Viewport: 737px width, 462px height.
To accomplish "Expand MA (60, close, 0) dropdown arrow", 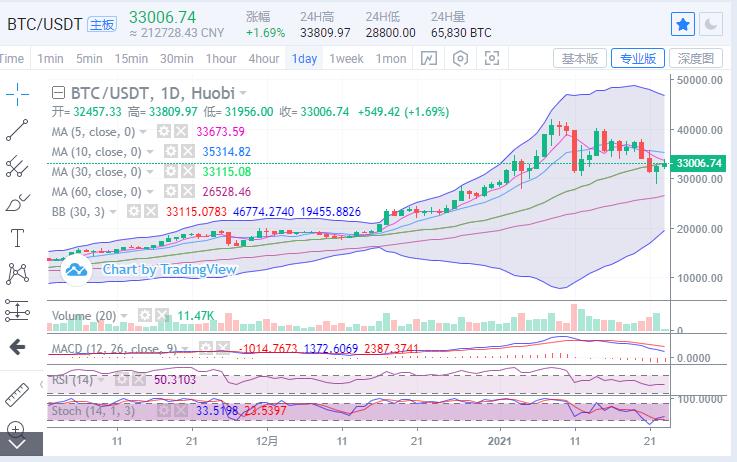I will click(x=150, y=192).
